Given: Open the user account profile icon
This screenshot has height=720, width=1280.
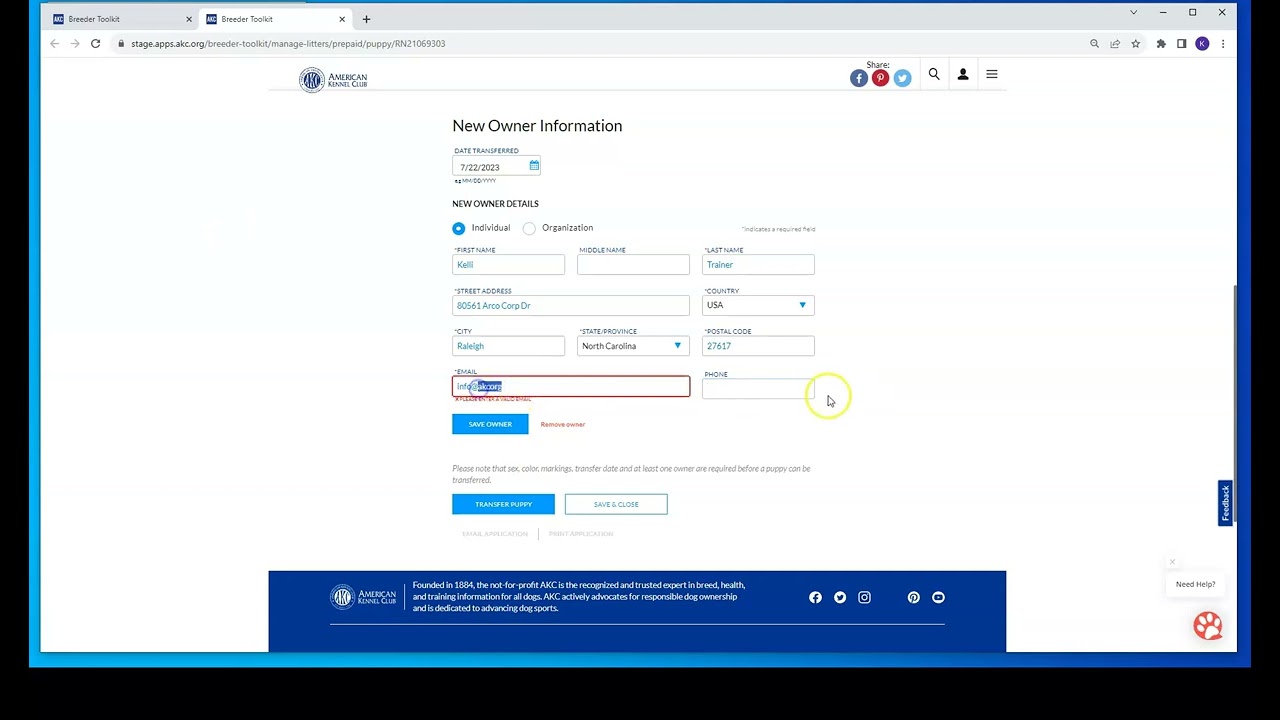Looking at the screenshot, I should pyautogui.click(x=963, y=74).
